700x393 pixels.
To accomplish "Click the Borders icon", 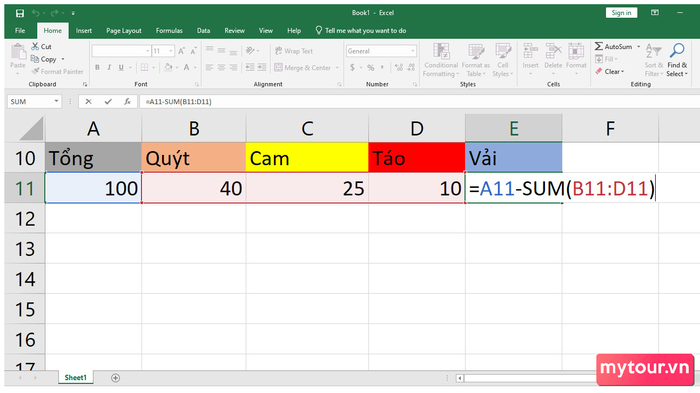I will click(144, 67).
